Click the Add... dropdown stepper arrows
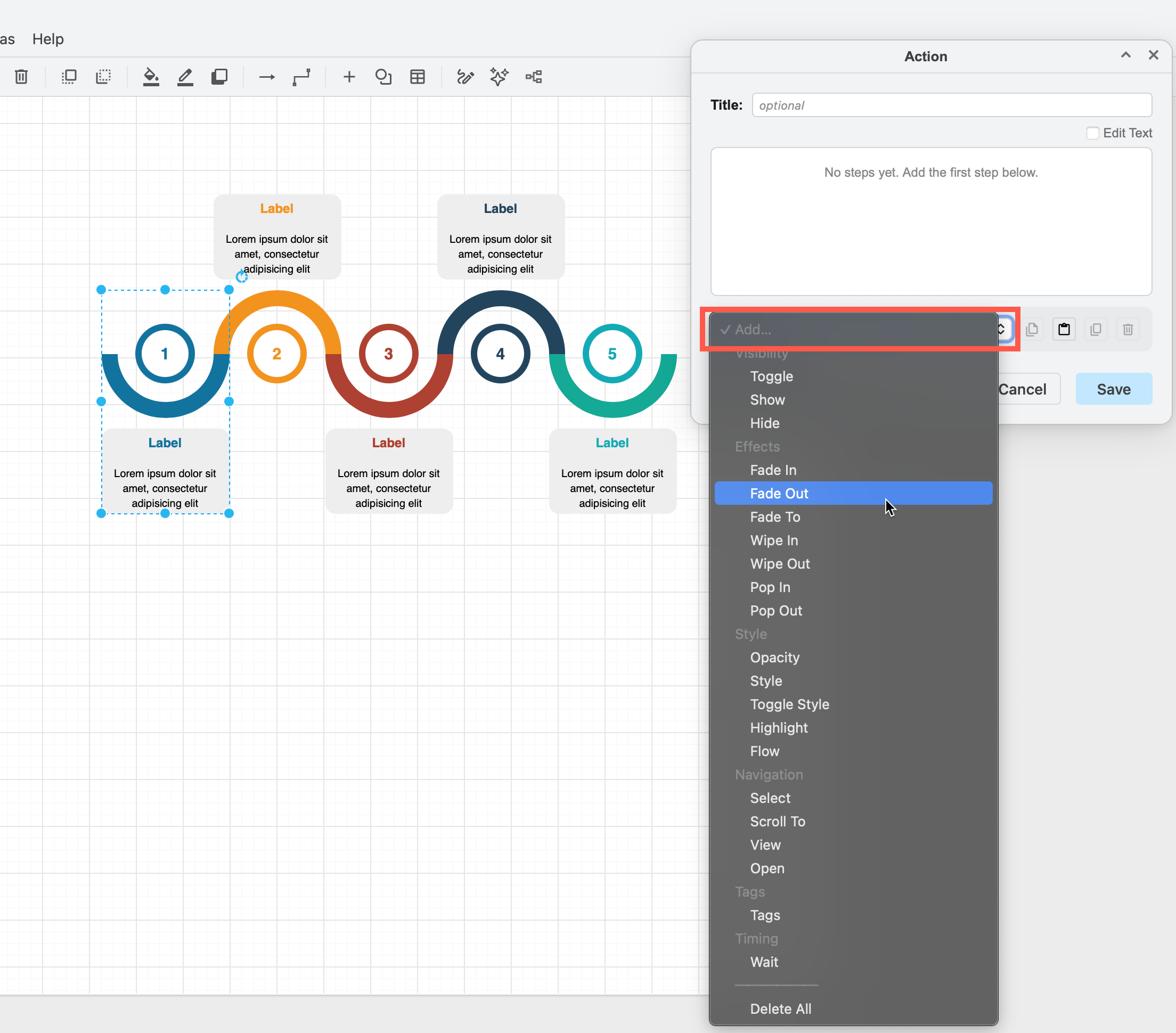This screenshot has height=1033, width=1176. click(x=1002, y=330)
